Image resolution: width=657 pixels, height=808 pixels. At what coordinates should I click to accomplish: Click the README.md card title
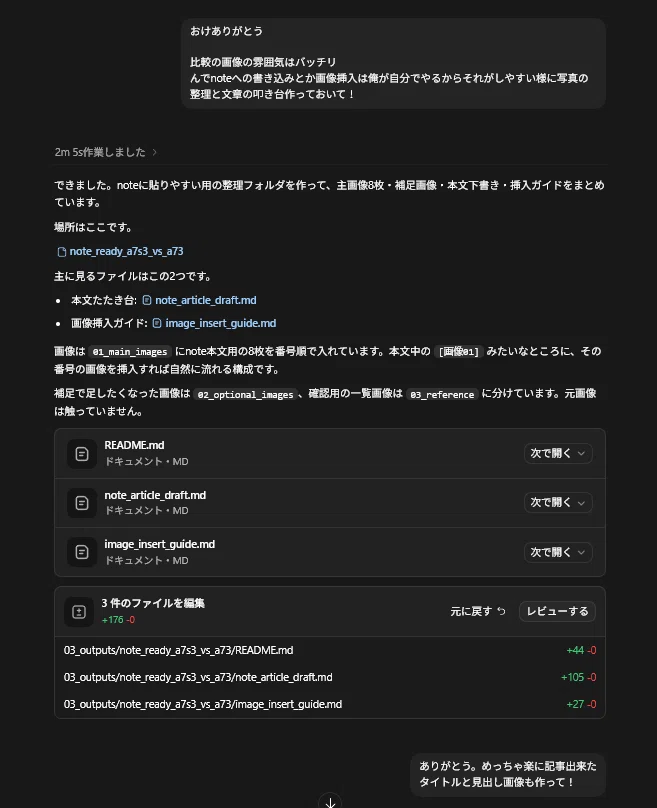(x=134, y=445)
